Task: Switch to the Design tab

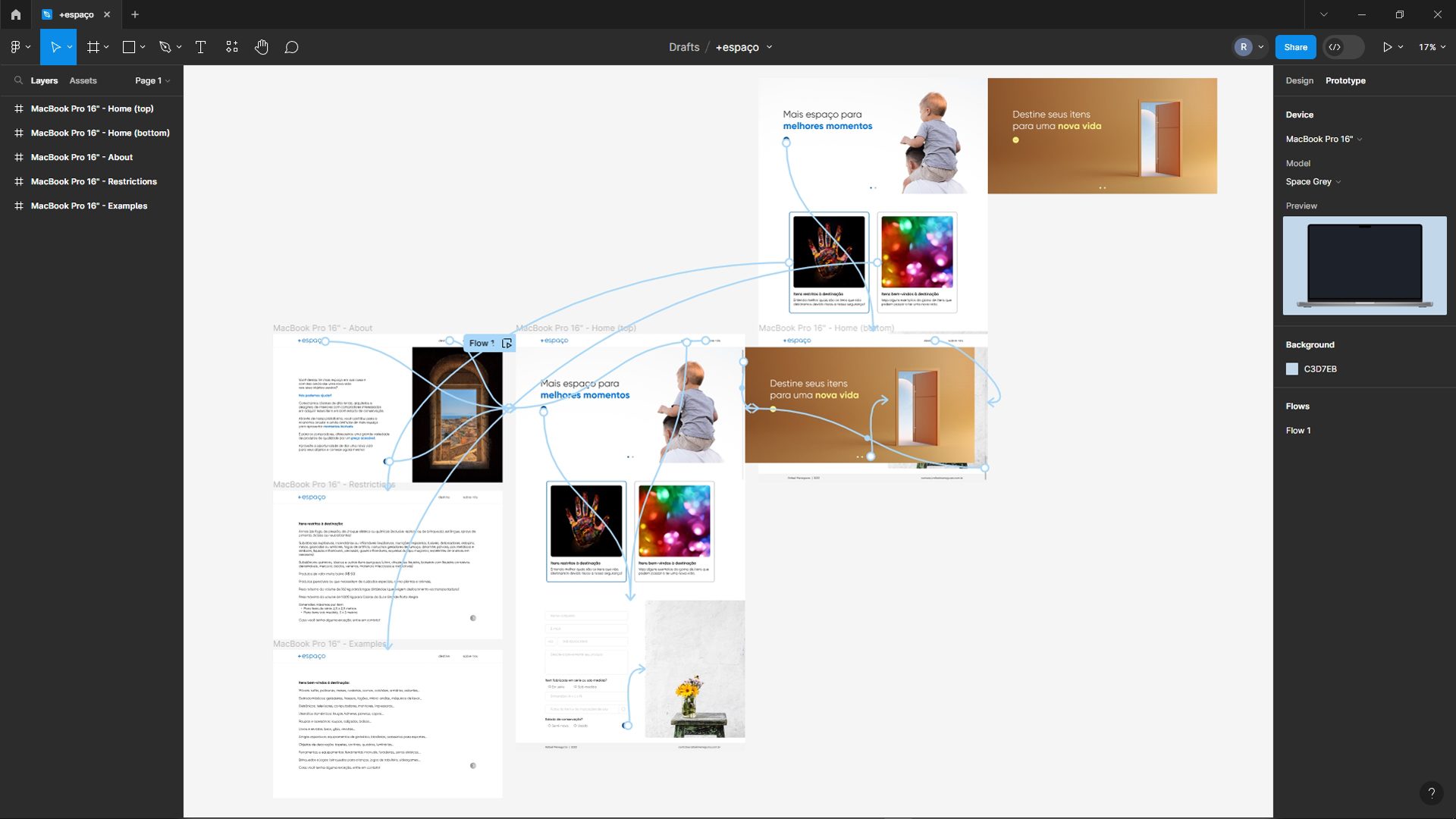Action: 1299,80
